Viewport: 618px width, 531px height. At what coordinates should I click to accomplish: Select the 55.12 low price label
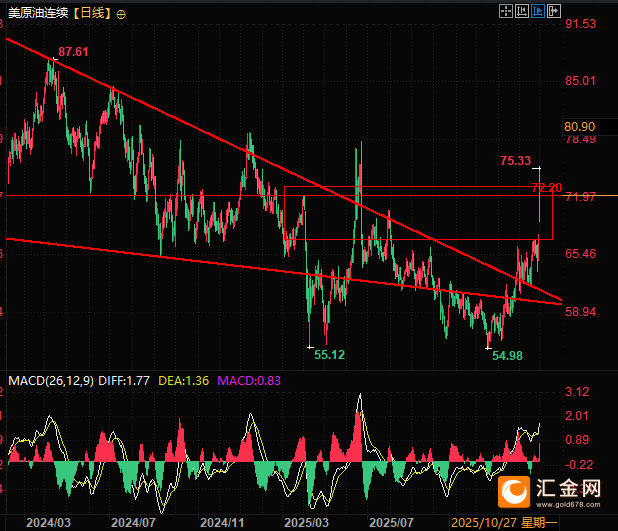pyautogui.click(x=329, y=355)
